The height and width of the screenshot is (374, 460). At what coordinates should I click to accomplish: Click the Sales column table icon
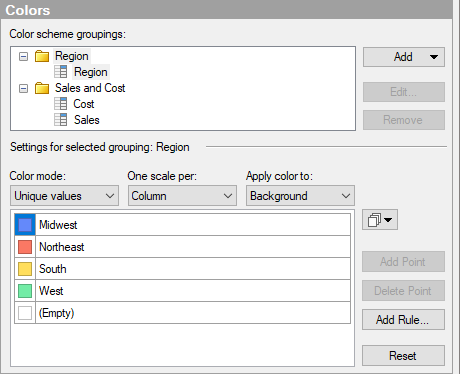click(61, 120)
